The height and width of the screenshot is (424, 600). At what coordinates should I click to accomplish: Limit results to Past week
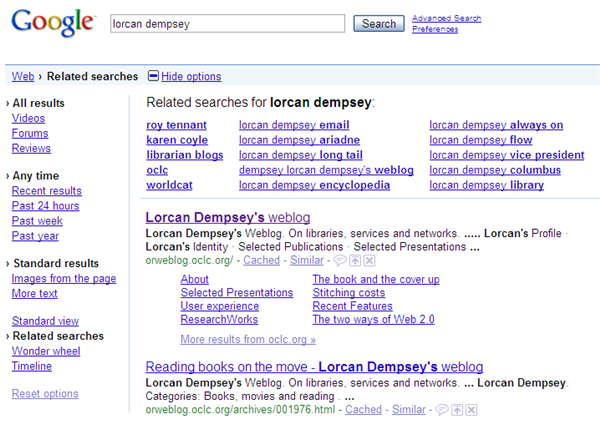click(x=37, y=220)
